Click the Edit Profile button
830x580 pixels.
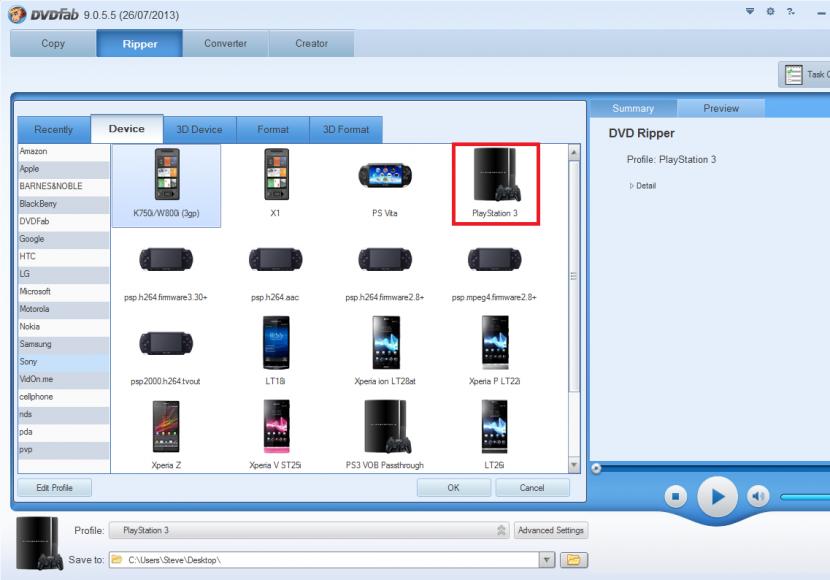point(55,488)
